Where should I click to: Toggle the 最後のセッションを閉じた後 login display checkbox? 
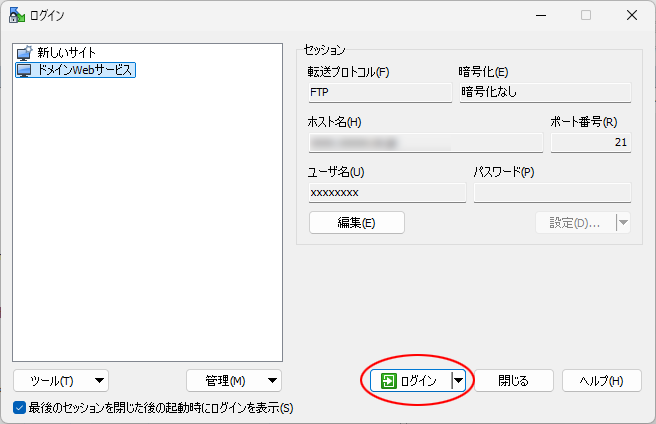click(x=20, y=407)
